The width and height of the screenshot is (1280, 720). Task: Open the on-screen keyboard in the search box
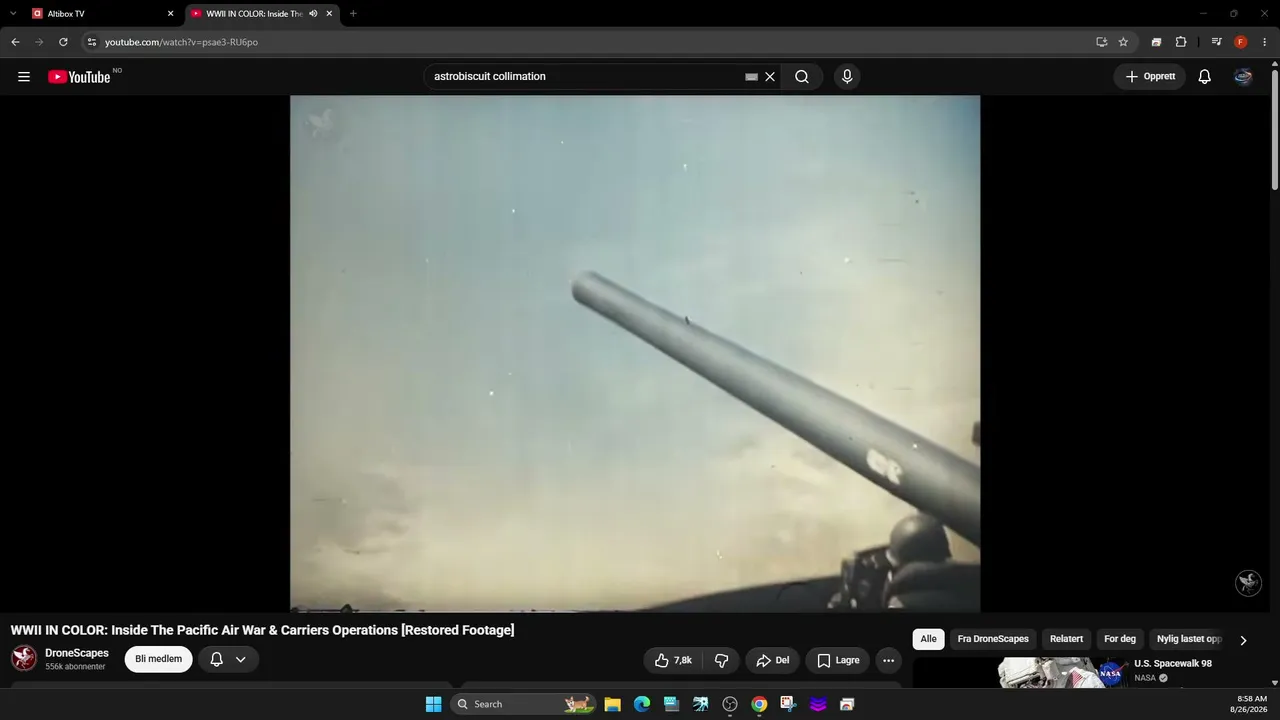(751, 77)
